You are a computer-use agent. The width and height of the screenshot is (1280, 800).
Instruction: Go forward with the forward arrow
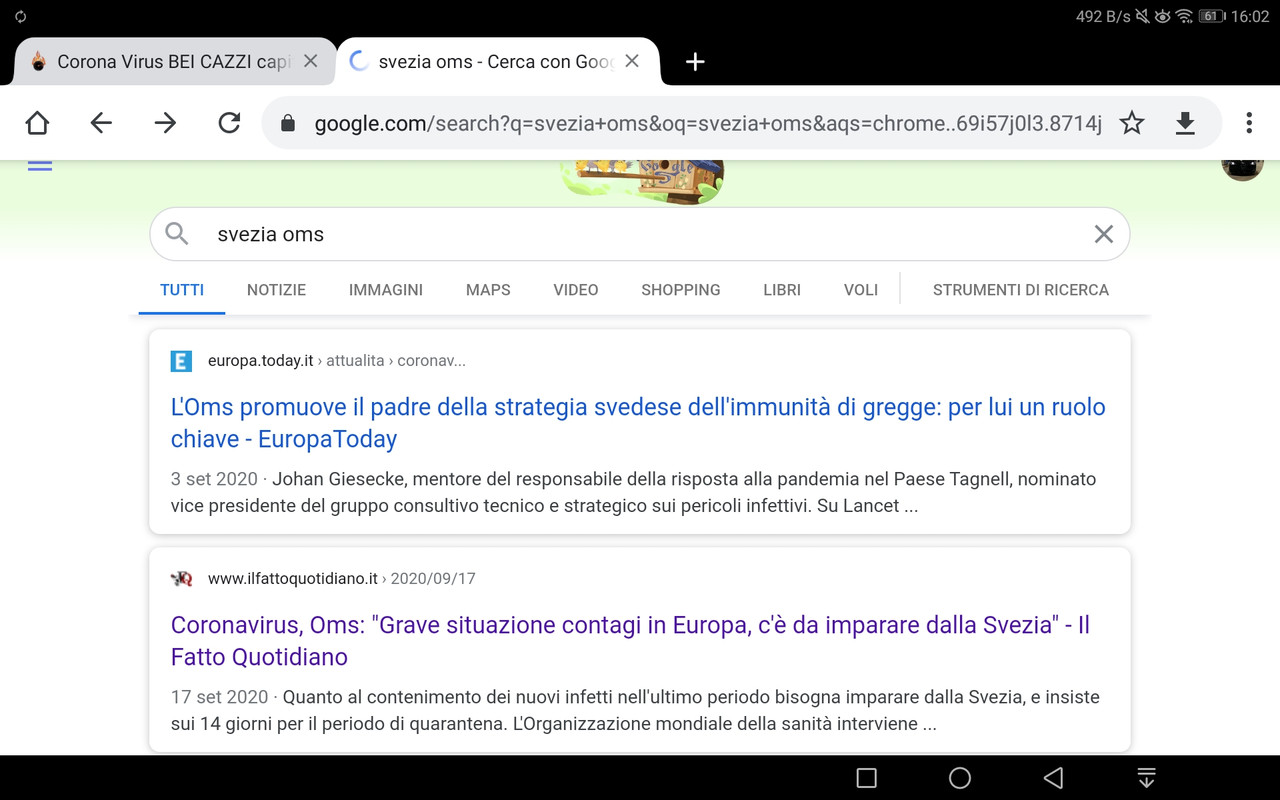(x=165, y=123)
